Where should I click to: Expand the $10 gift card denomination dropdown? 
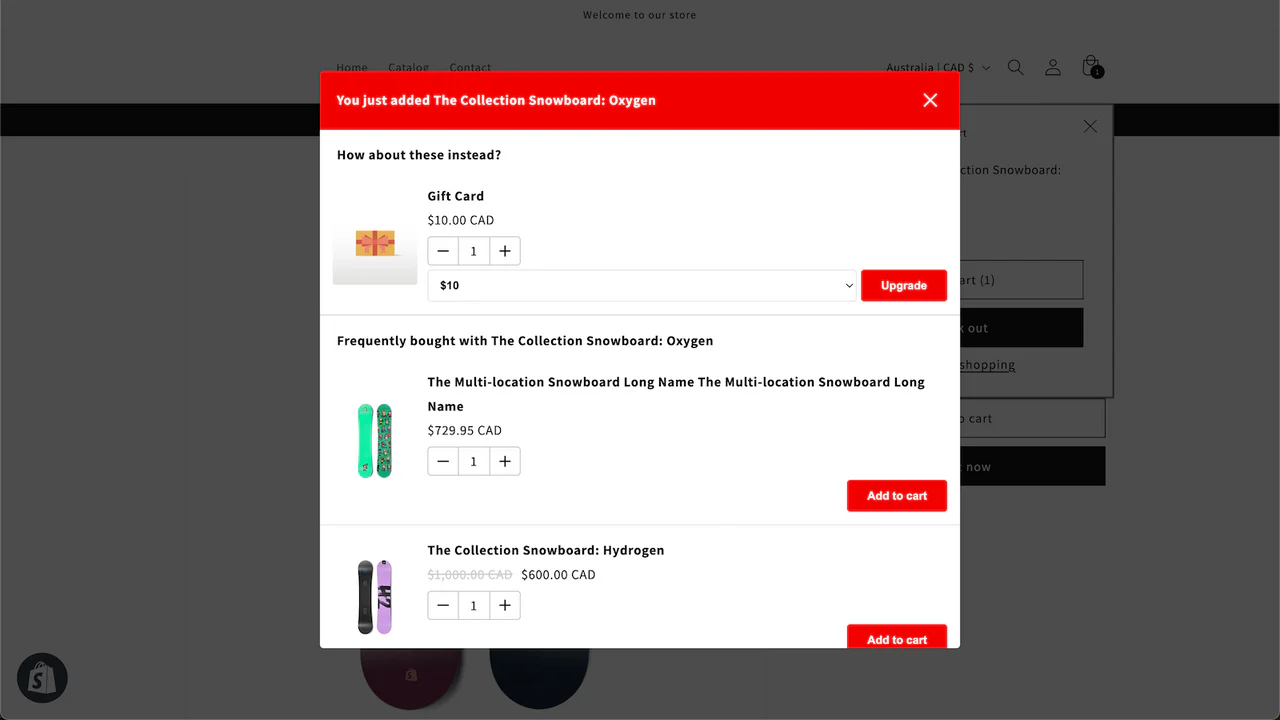(642, 285)
